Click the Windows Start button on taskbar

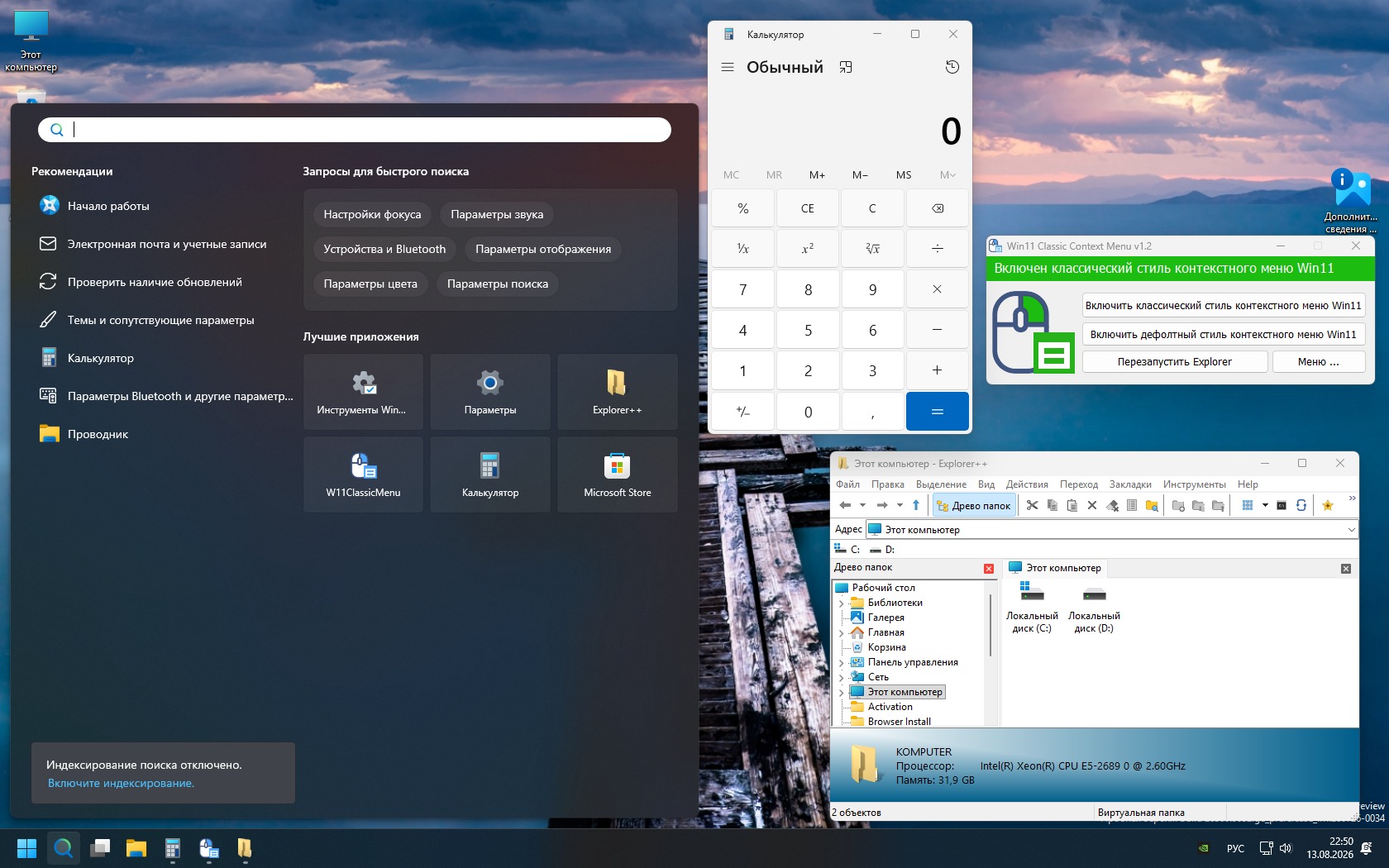pyautogui.click(x=26, y=848)
